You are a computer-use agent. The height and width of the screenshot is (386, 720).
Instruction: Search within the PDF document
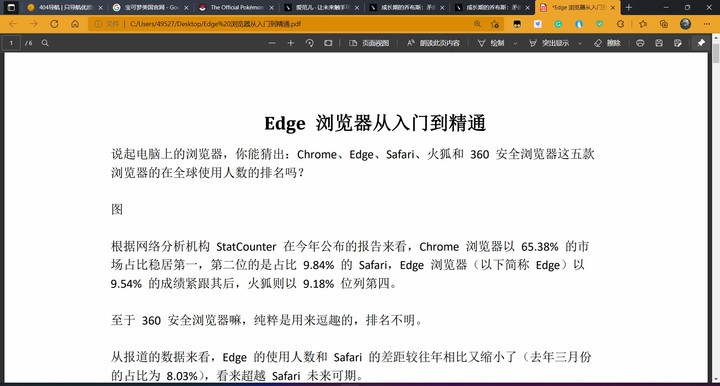click(45, 43)
